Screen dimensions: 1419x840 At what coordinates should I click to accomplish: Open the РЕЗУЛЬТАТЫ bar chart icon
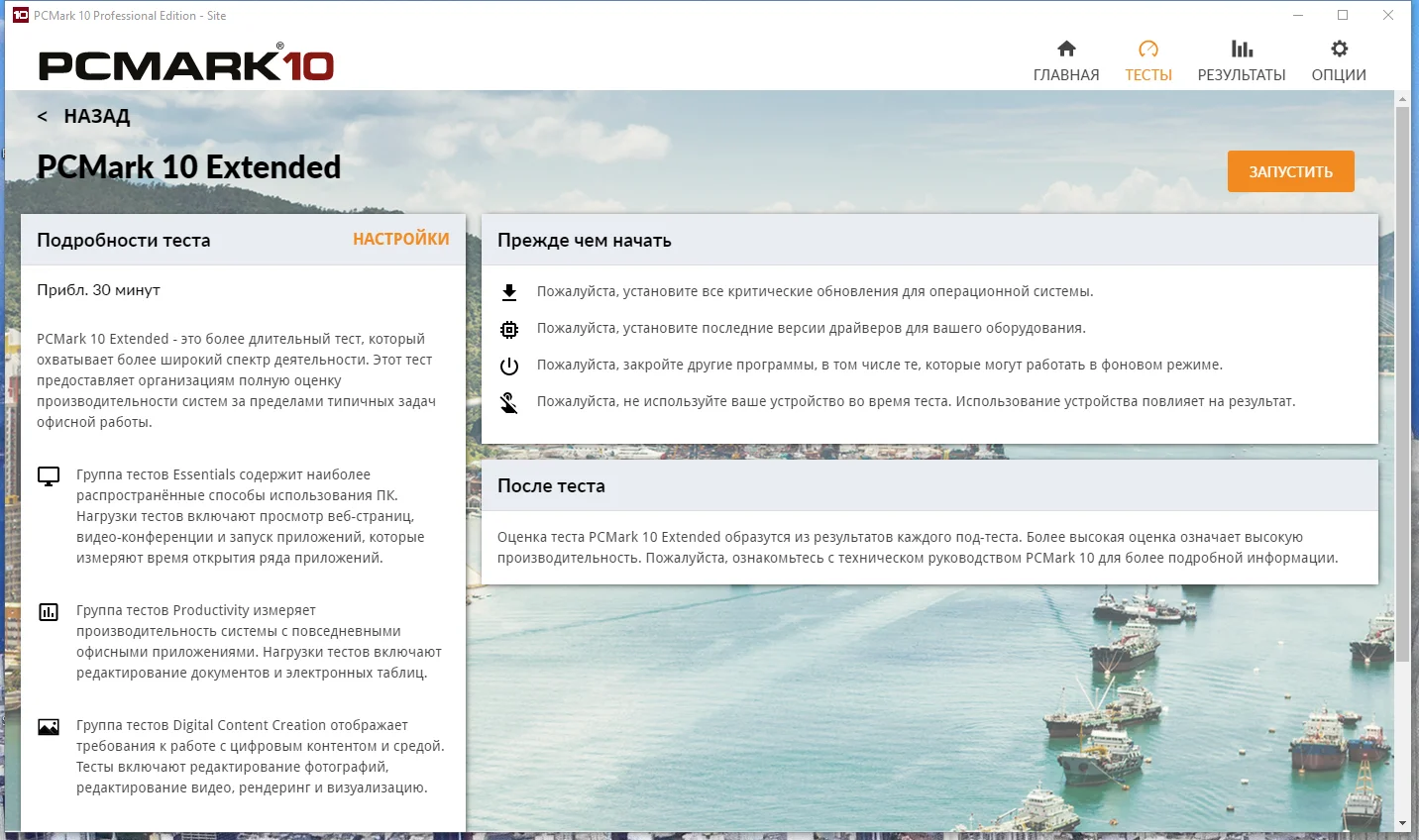tap(1242, 49)
